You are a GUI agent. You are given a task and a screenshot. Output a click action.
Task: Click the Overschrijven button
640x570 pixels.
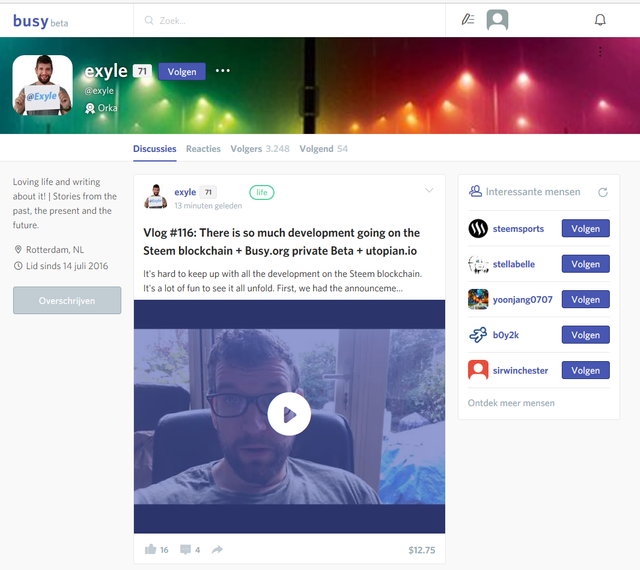(x=67, y=301)
